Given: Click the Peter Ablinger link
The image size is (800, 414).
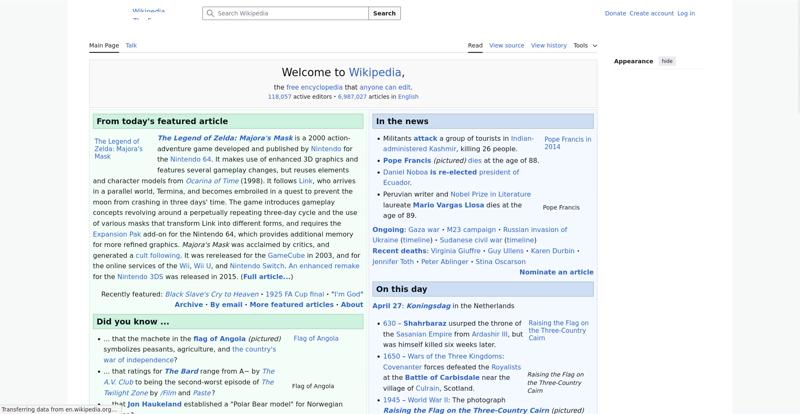Looking at the screenshot, I should (x=444, y=261).
